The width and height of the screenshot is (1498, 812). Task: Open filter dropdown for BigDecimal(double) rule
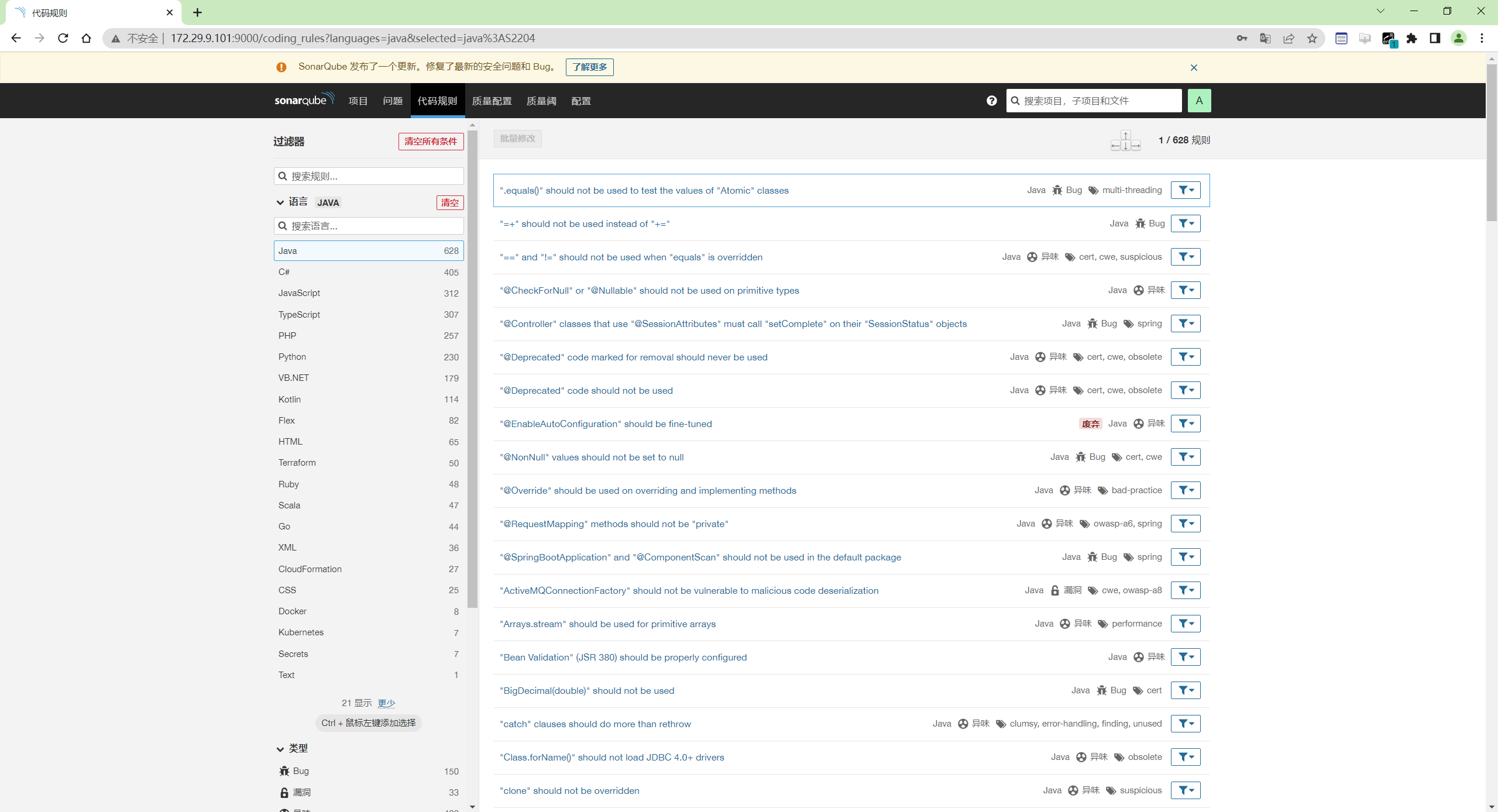1186,690
